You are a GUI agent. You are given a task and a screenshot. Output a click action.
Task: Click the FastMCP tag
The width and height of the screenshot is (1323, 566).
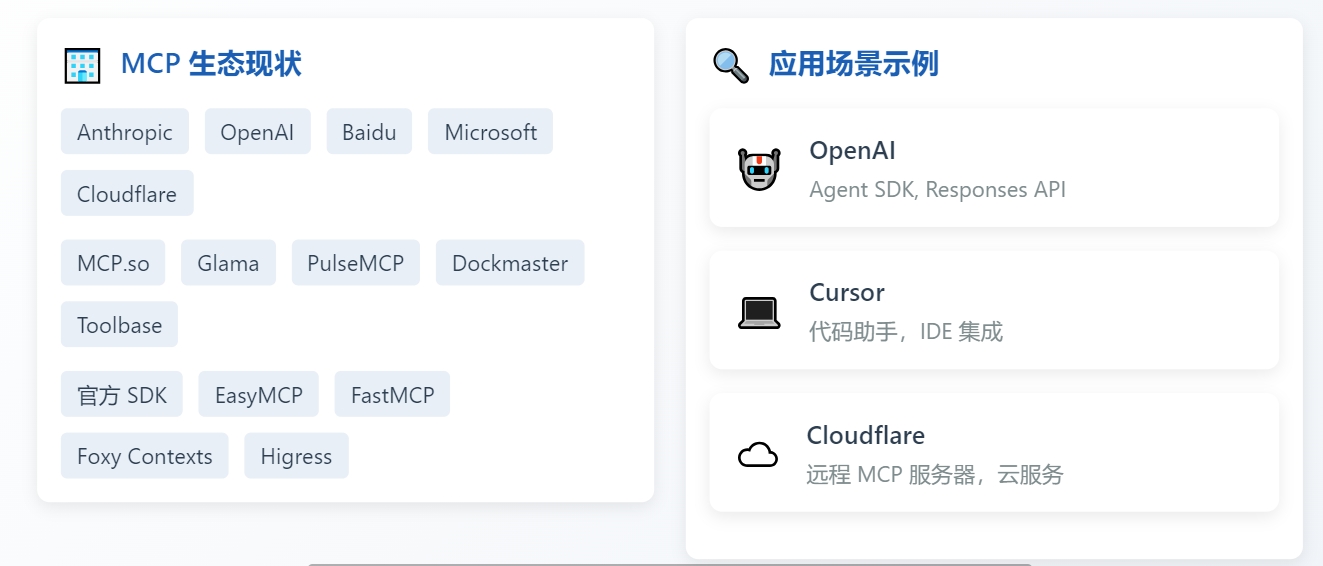(x=392, y=394)
